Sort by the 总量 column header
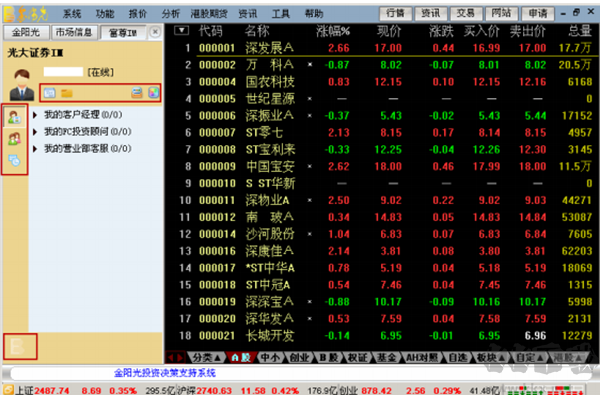Image resolution: width=600 pixels, height=395 pixels. (580, 31)
